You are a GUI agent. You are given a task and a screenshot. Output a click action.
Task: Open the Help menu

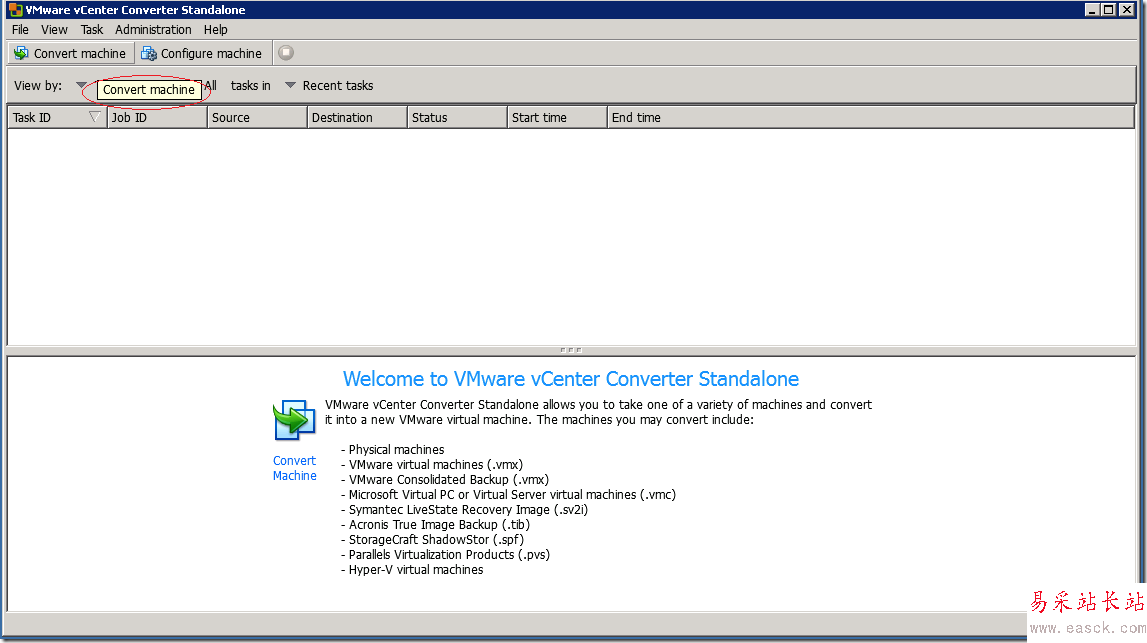pyautogui.click(x=216, y=30)
